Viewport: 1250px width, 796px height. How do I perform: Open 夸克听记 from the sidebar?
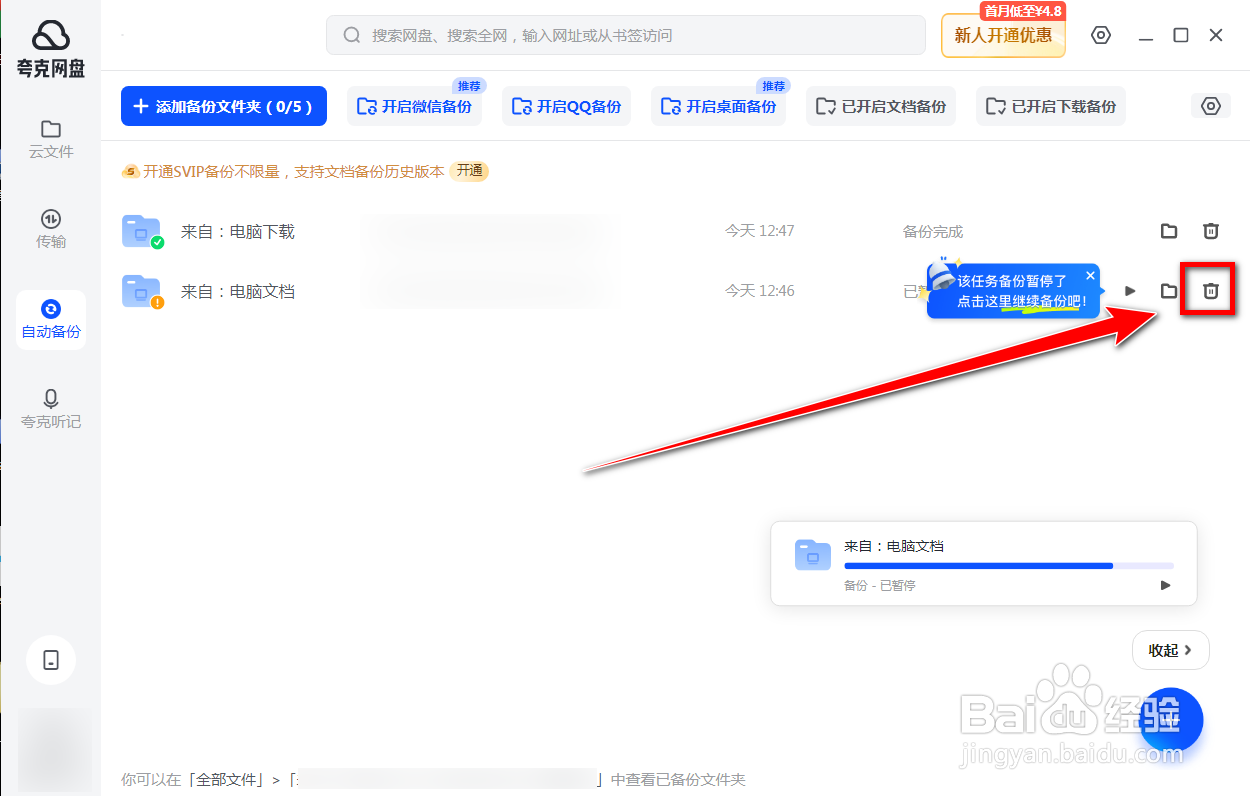coord(51,409)
